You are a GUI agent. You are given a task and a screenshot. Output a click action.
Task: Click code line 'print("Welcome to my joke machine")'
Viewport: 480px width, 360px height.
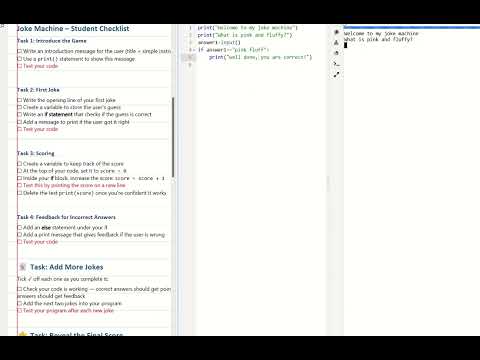(247, 28)
